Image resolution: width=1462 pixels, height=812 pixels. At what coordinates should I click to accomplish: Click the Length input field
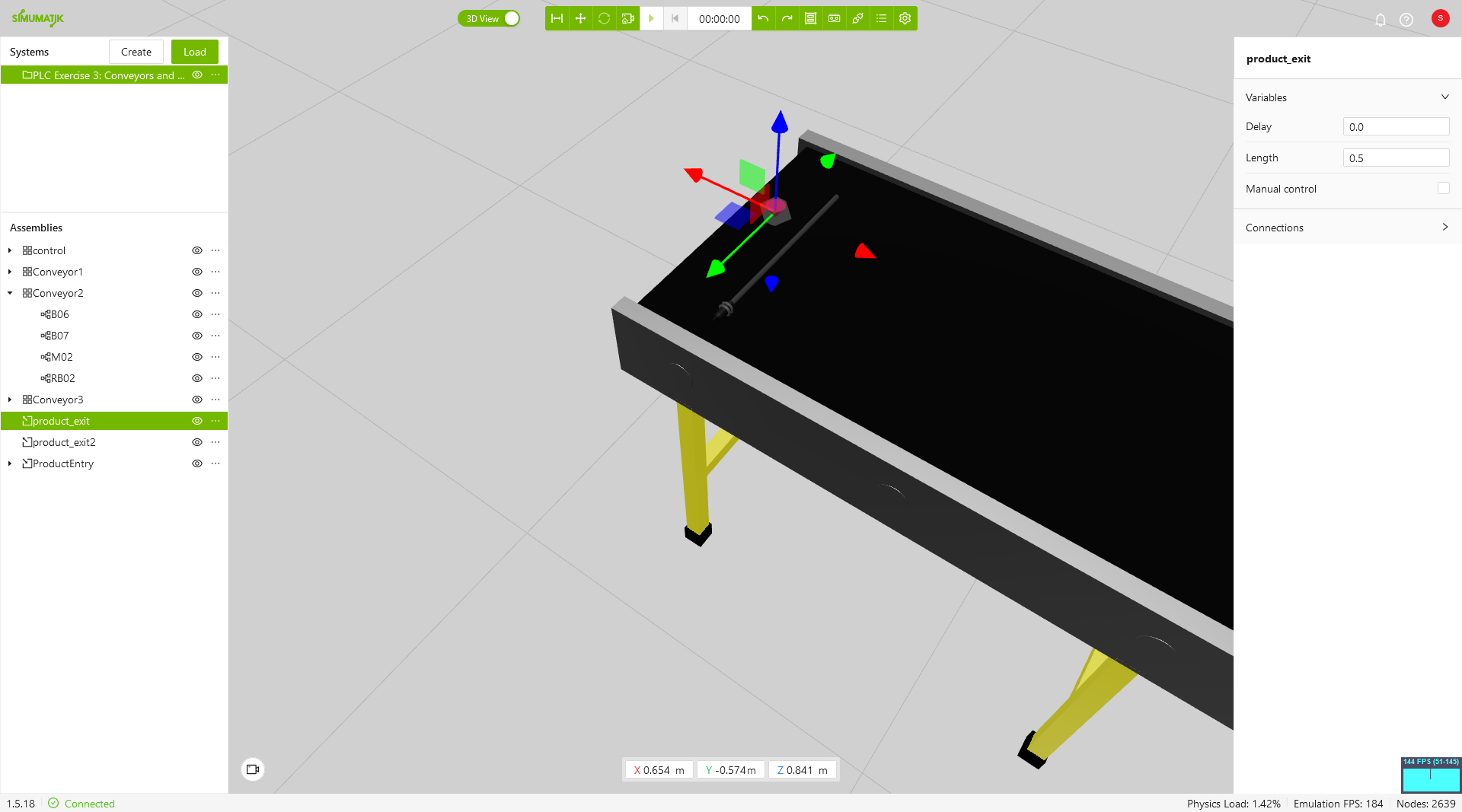(x=1395, y=158)
